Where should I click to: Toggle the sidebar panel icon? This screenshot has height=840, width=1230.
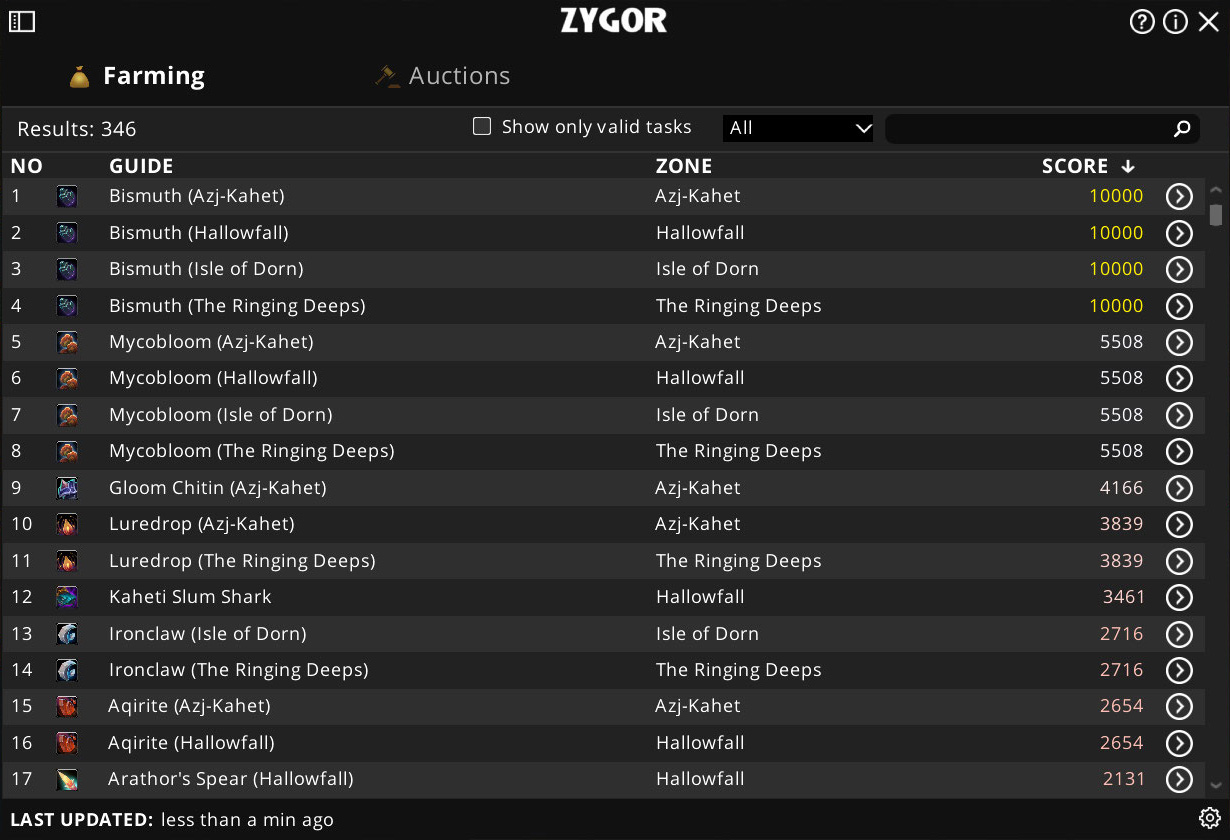(22, 21)
